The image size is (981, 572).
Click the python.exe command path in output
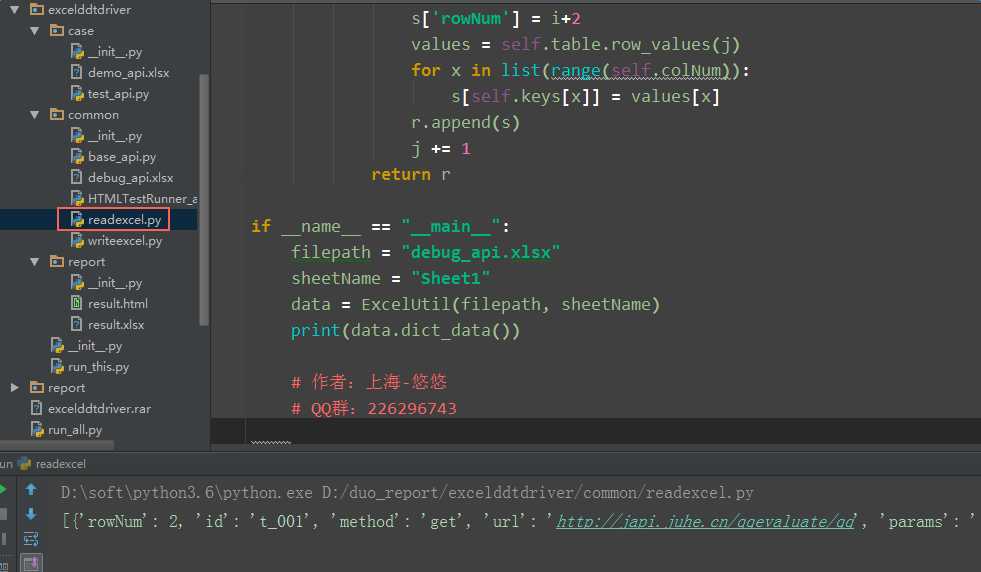186,493
